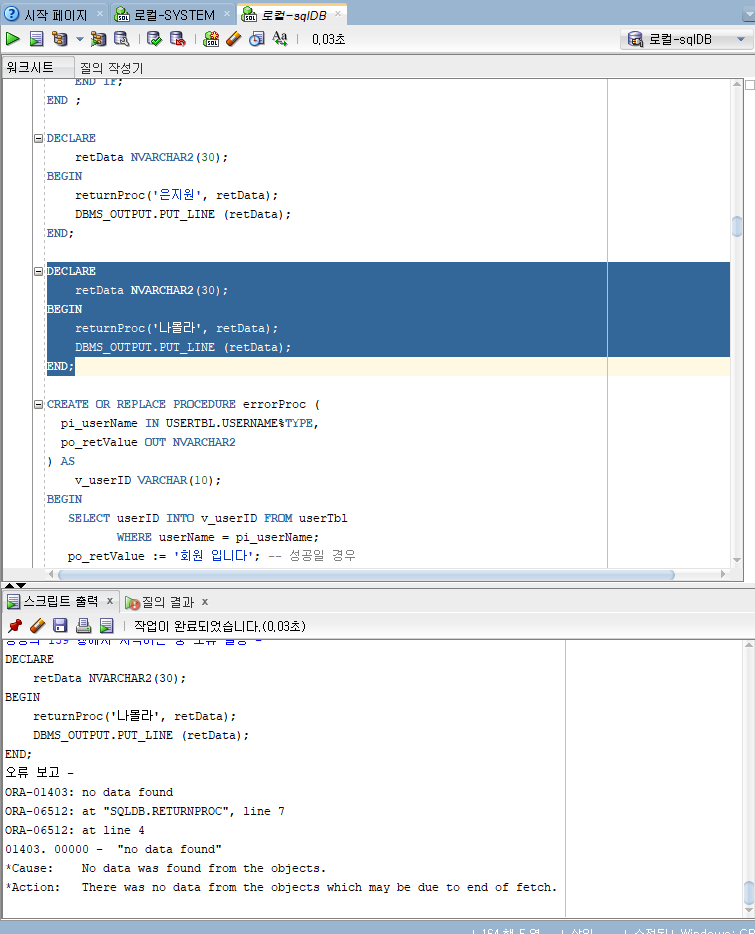Click the 오류 보고 - text
Image resolution: width=755 pixels, height=934 pixels.
click(39, 773)
